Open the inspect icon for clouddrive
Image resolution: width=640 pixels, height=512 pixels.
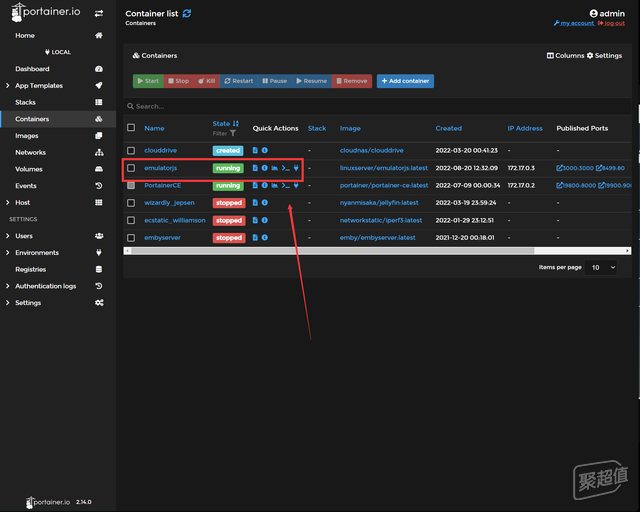click(264, 150)
